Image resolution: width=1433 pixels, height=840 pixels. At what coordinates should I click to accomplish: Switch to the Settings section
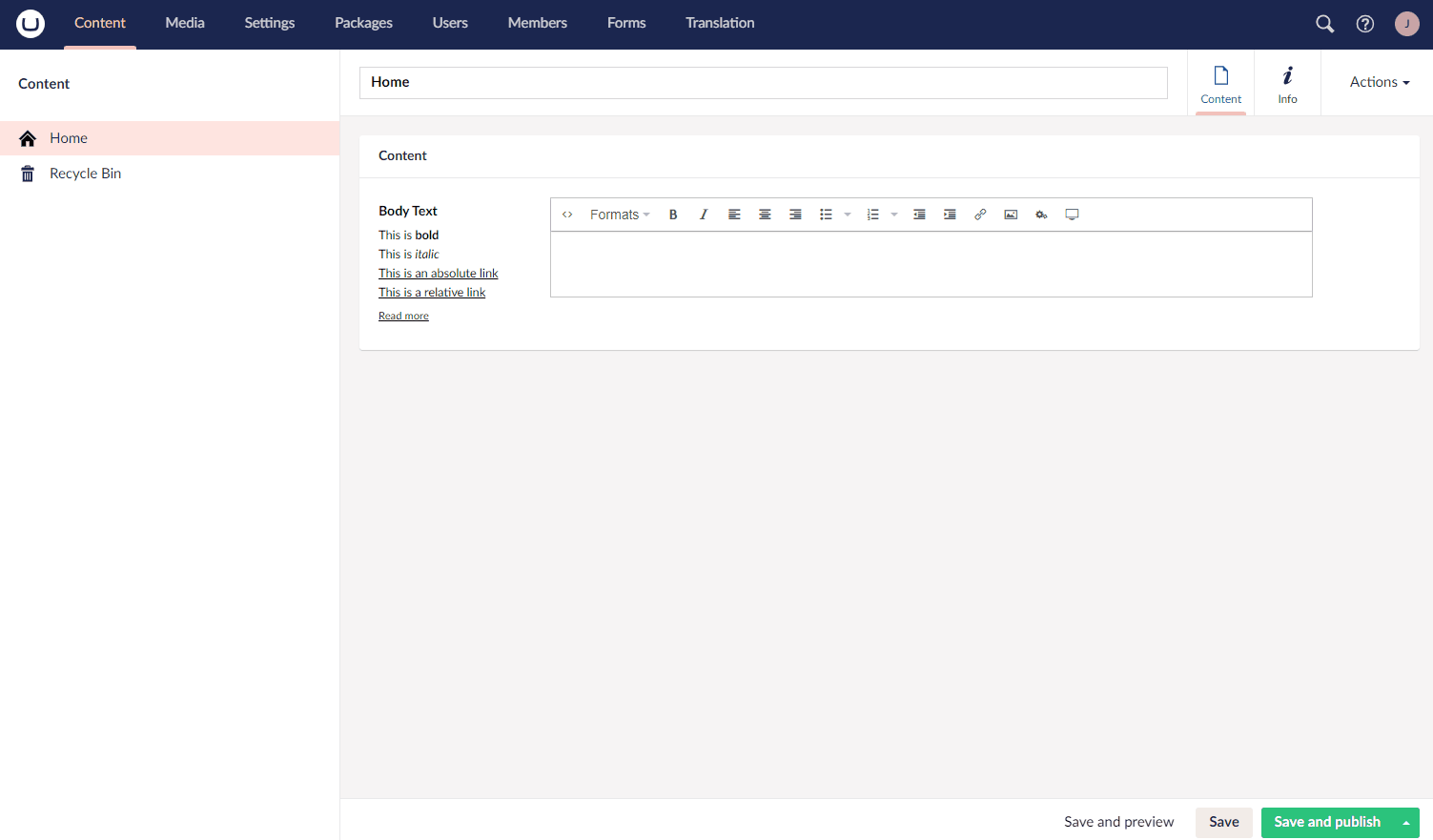pos(269,23)
